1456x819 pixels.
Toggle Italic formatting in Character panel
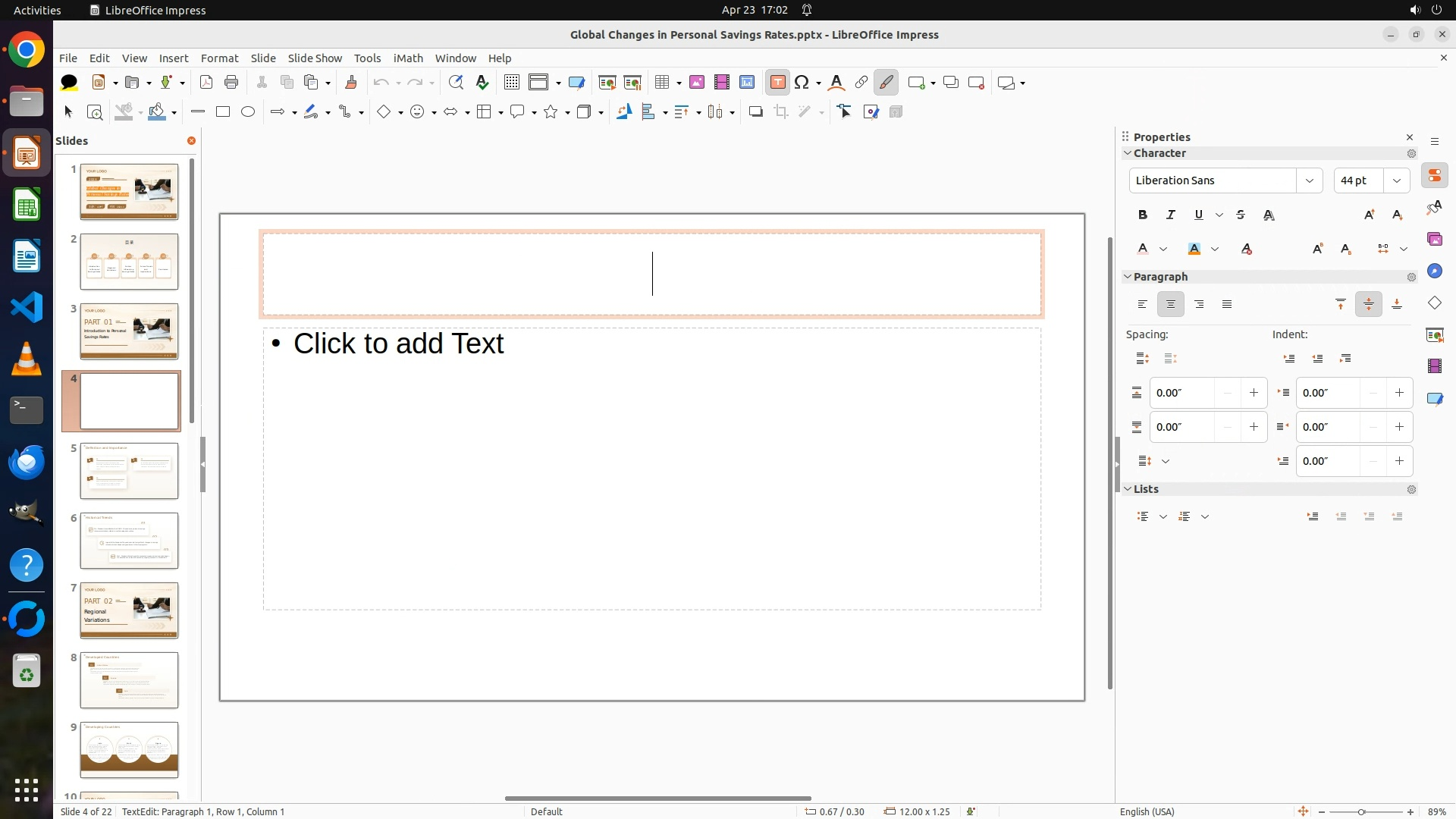(1171, 215)
